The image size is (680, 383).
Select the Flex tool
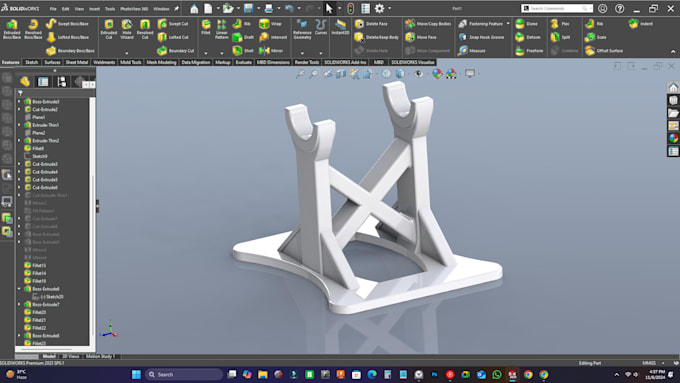[x=560, y=23]
